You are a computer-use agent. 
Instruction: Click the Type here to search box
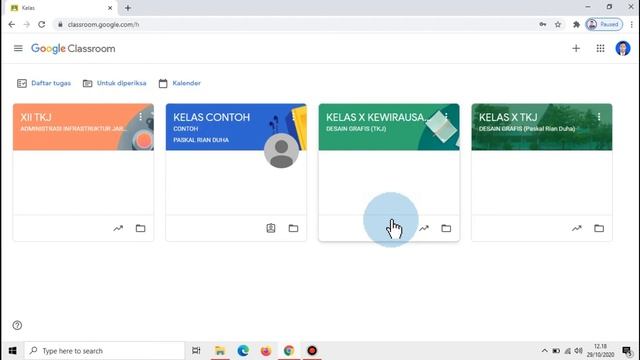pos(104,351)
